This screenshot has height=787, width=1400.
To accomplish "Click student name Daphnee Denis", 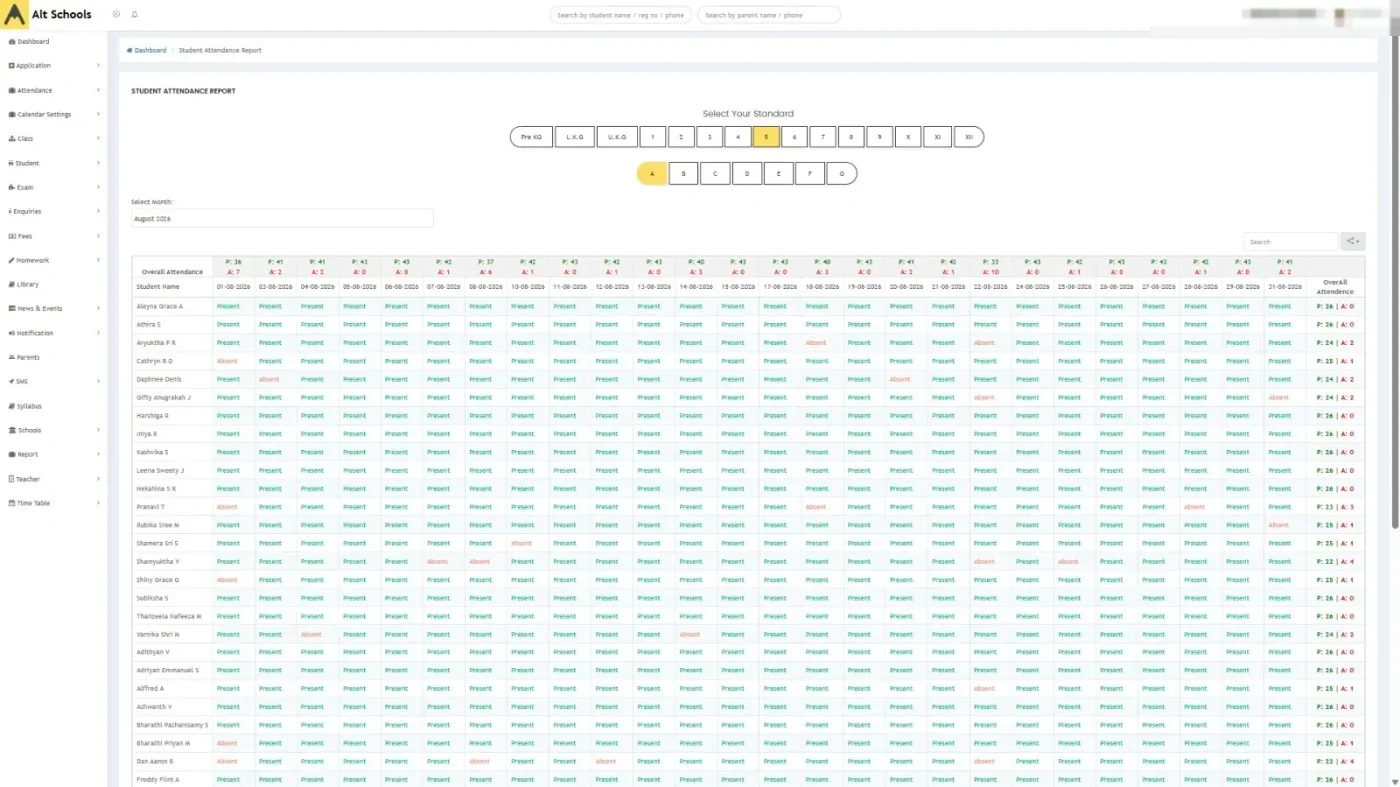I will tap(159, 379).
